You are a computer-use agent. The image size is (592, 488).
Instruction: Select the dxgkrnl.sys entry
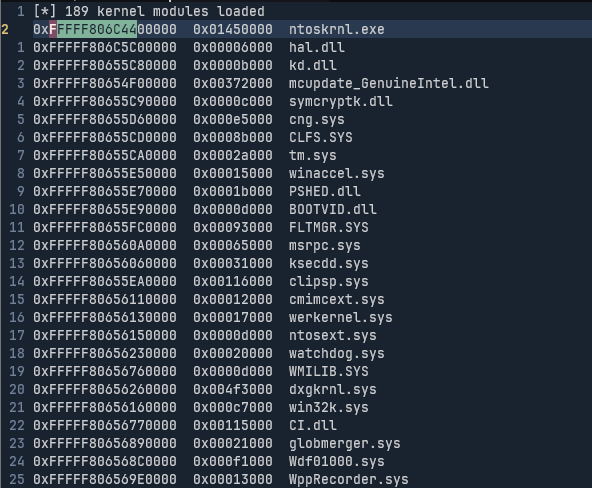click(x=333, y=389)
